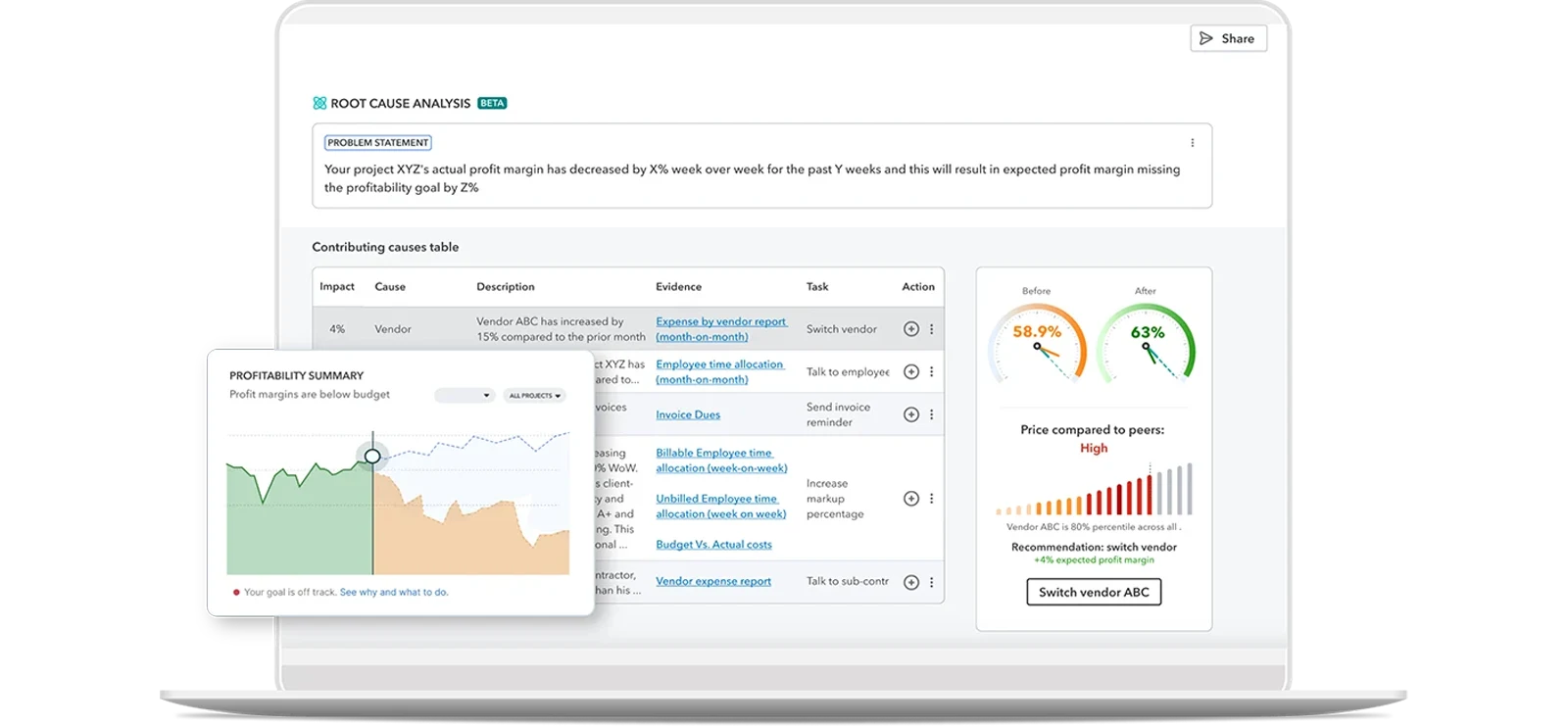This screenshot has width=1568, height=726.
Task: Open See why and what to do link
Action: tap(394, 592)
